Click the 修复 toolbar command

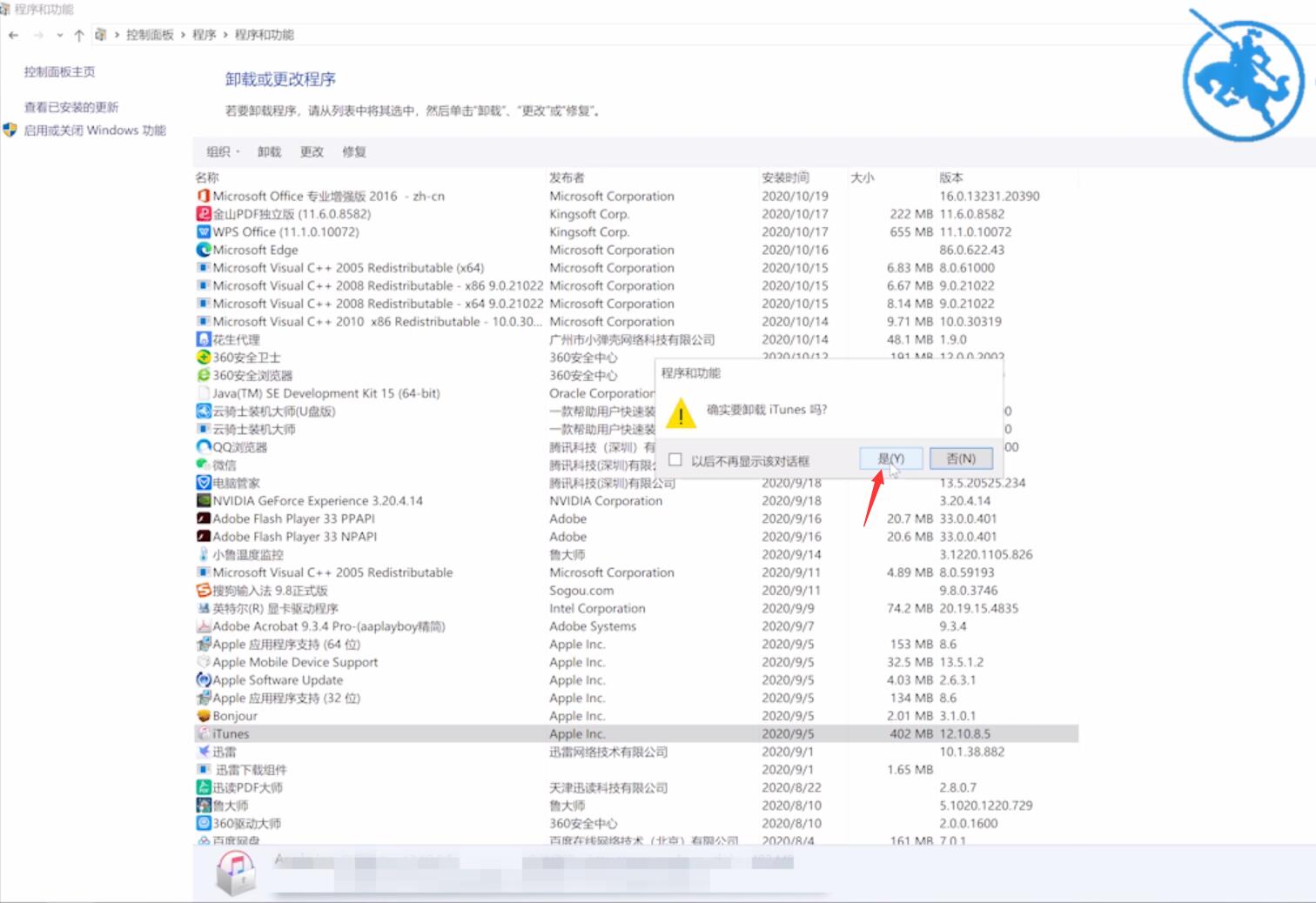[354, 151]
